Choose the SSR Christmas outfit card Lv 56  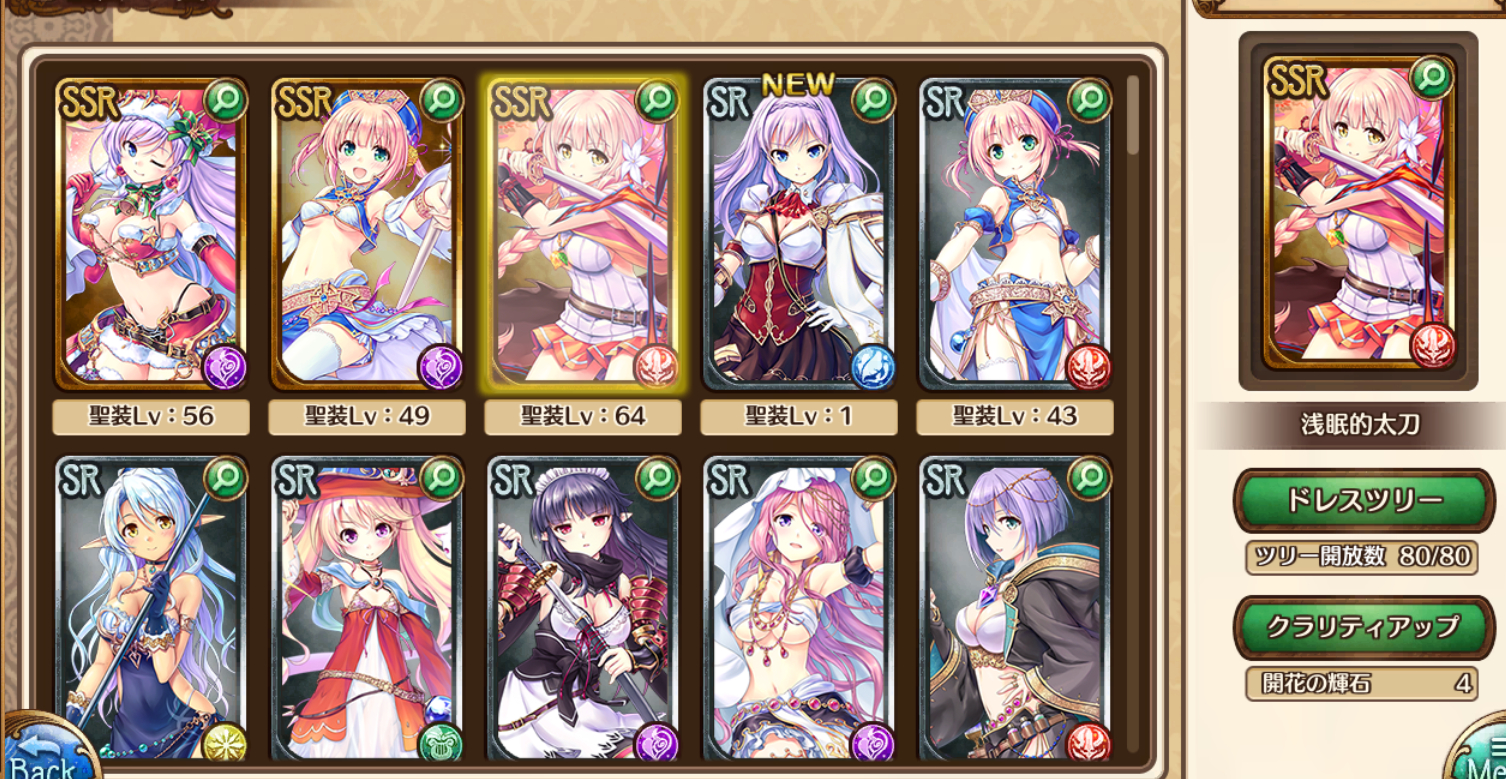pyautogui.click(x=151, y=234)
